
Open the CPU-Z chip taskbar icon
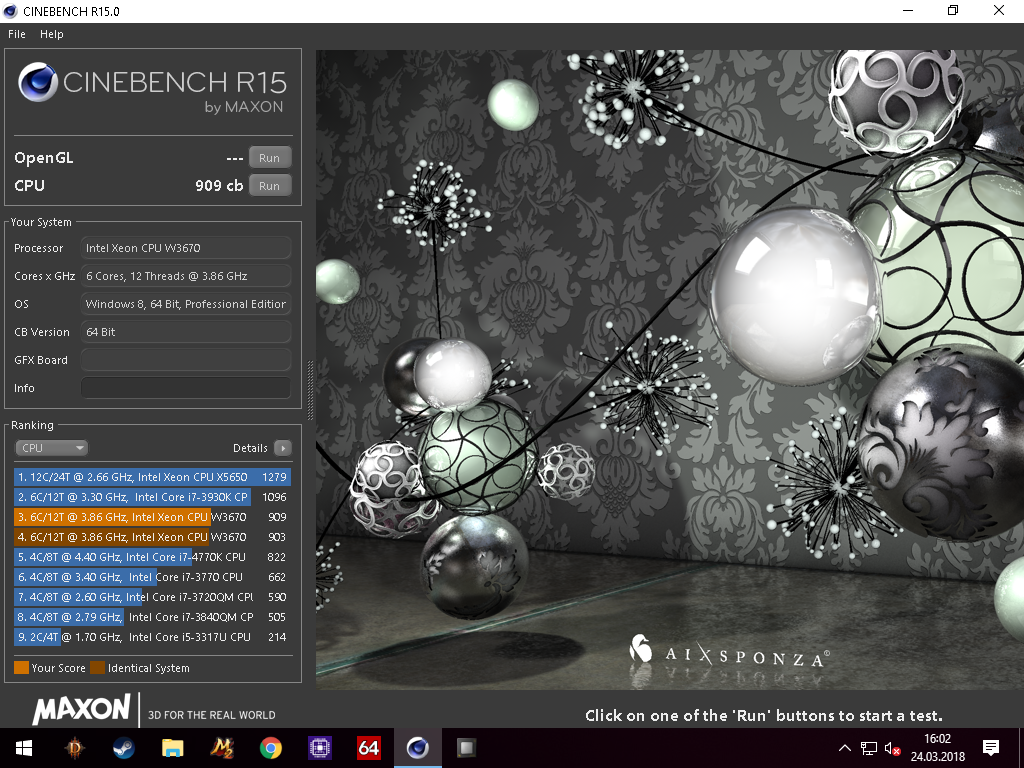[x=319, y=748]
